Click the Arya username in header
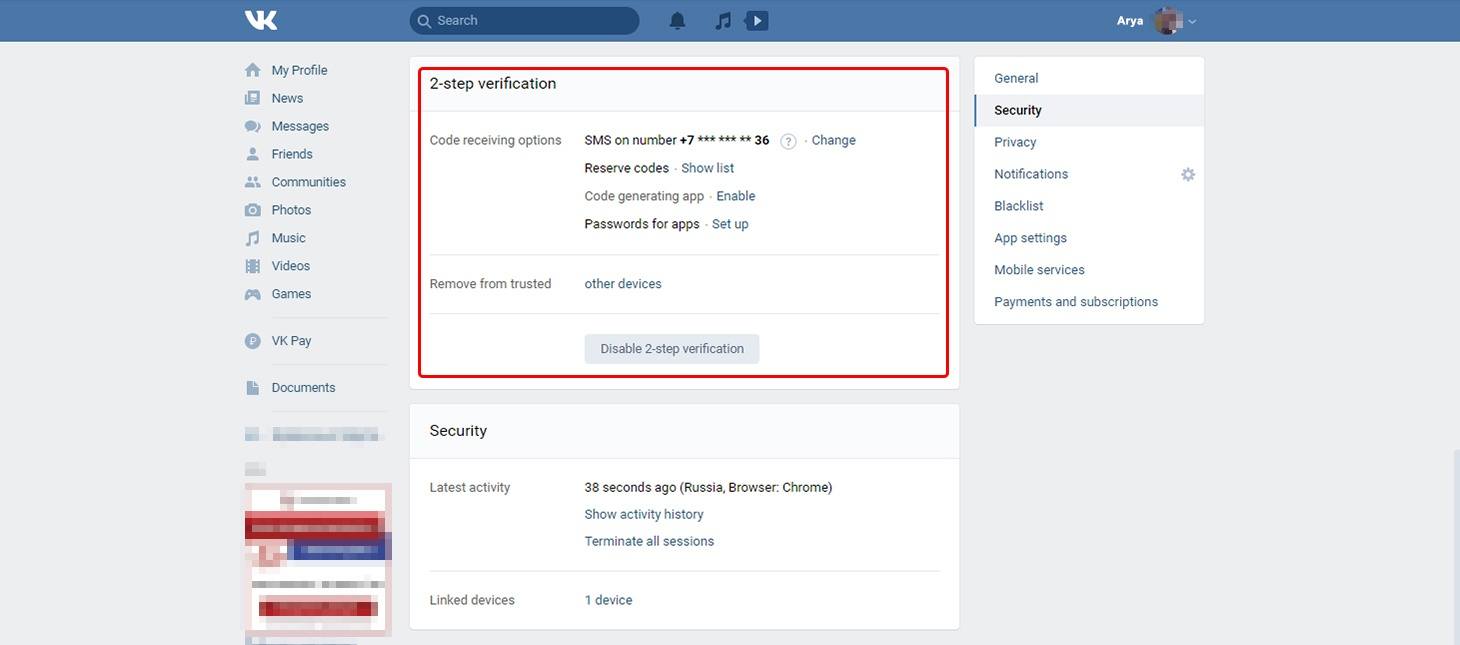The width and height of the screenshot is (1460, 645). [x=1130, y=21]
